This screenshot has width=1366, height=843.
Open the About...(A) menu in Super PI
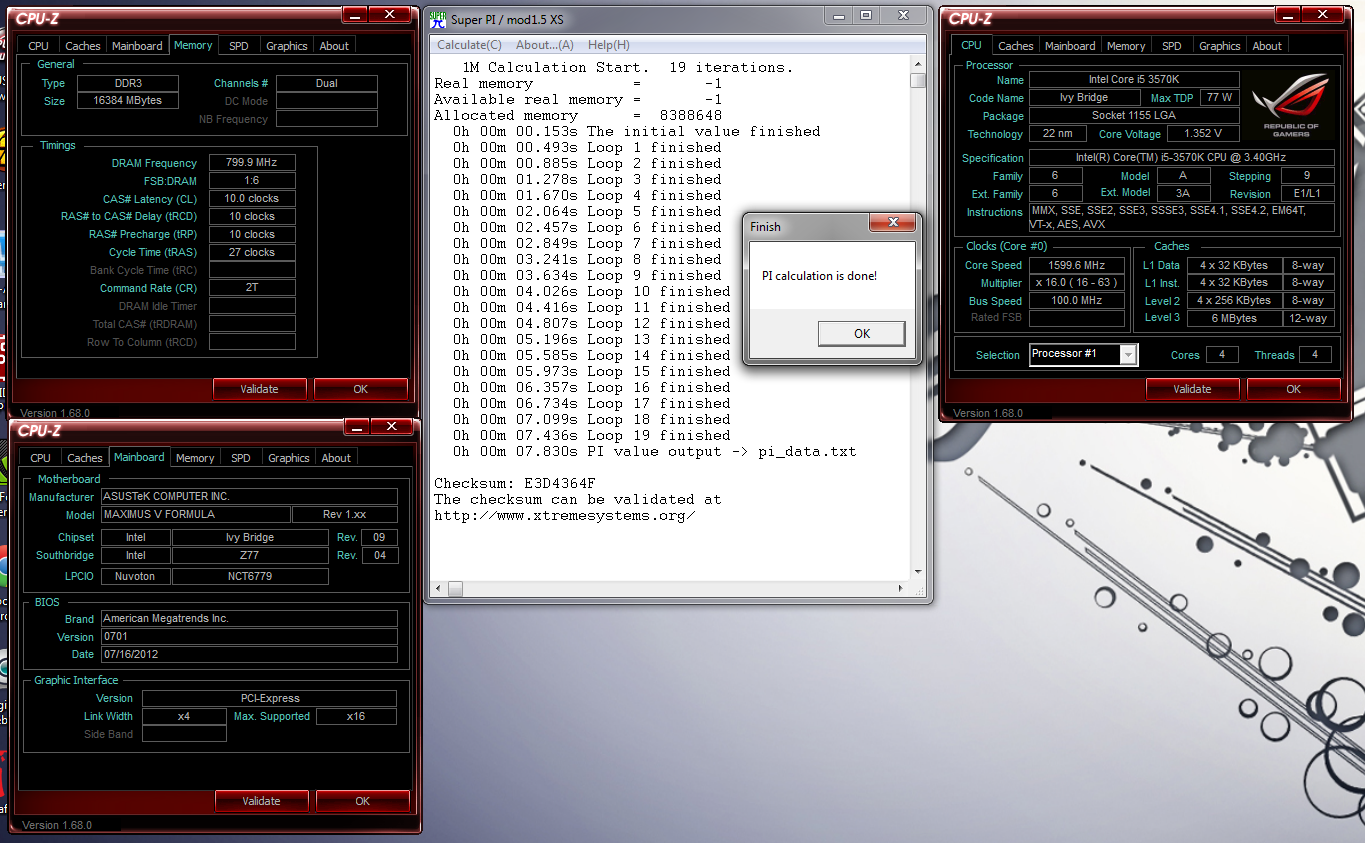click(x=545, y=45)
